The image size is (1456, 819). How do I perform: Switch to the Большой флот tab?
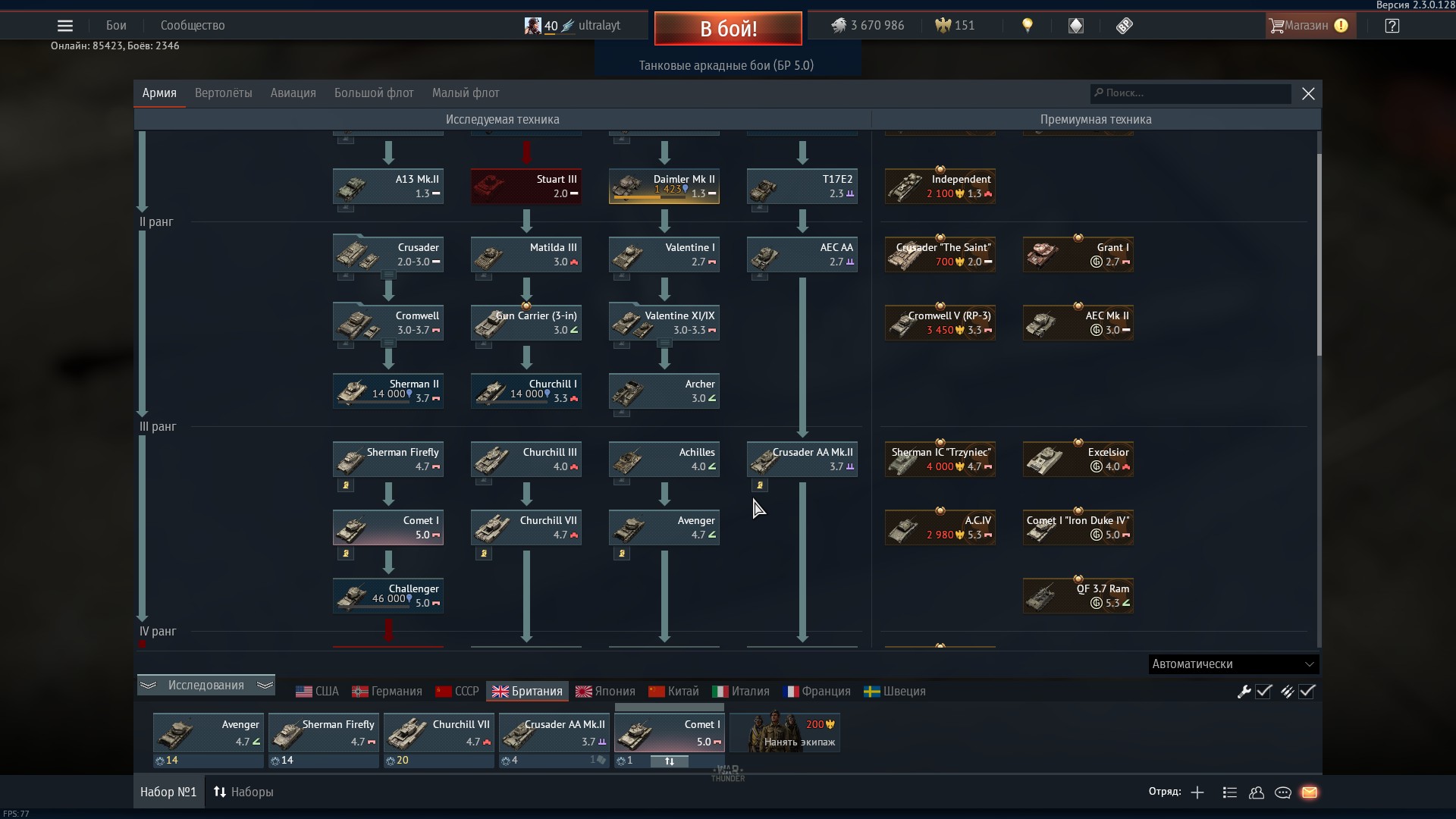(x=374, y=93)
